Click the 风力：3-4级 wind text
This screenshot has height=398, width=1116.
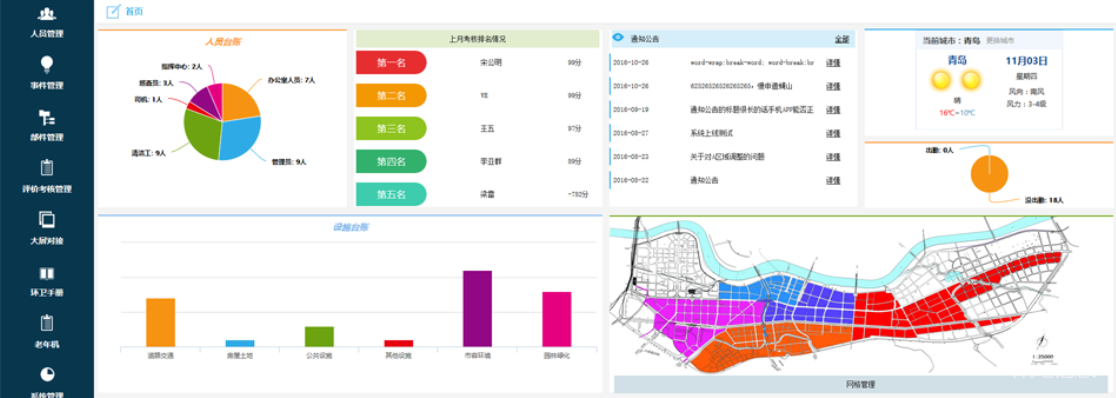1026,104
